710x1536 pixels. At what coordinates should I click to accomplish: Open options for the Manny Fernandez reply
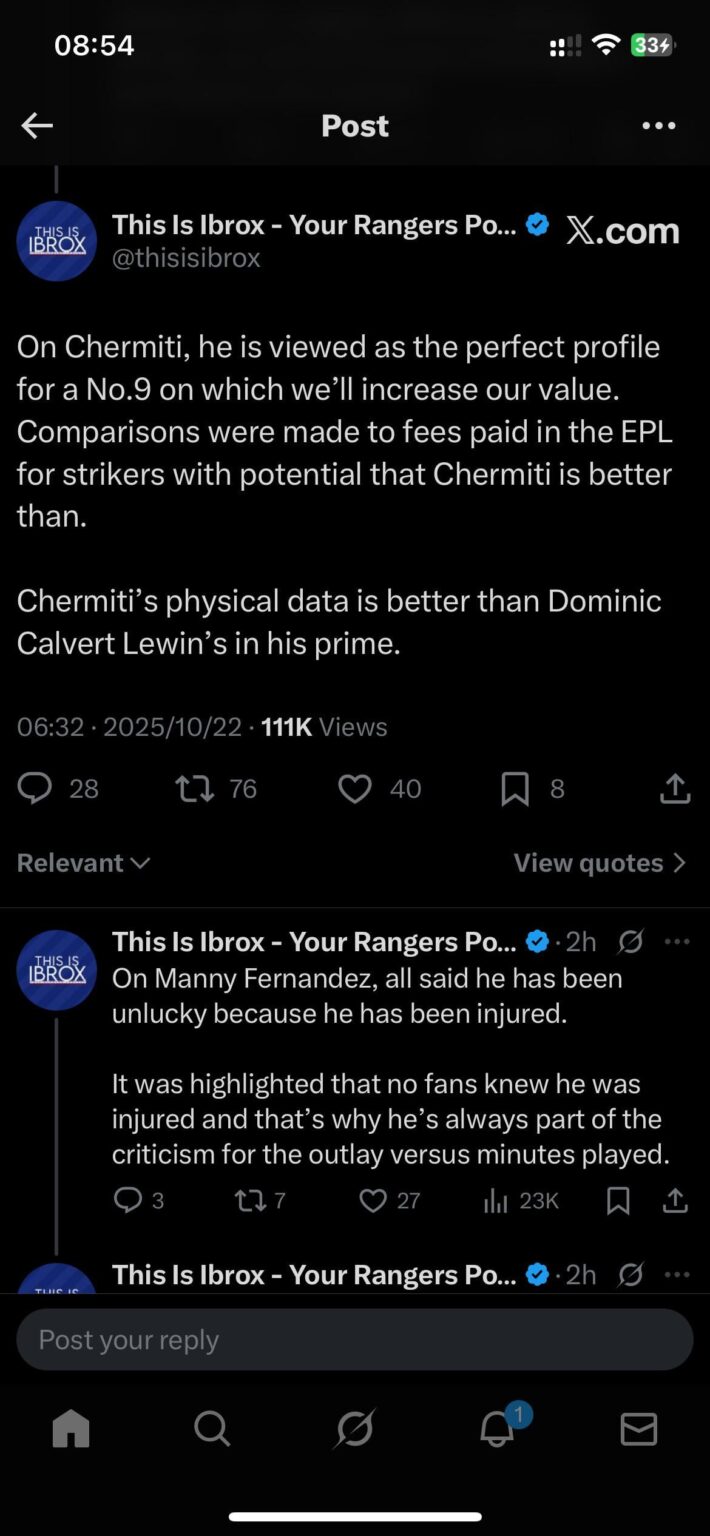point(677,941)
